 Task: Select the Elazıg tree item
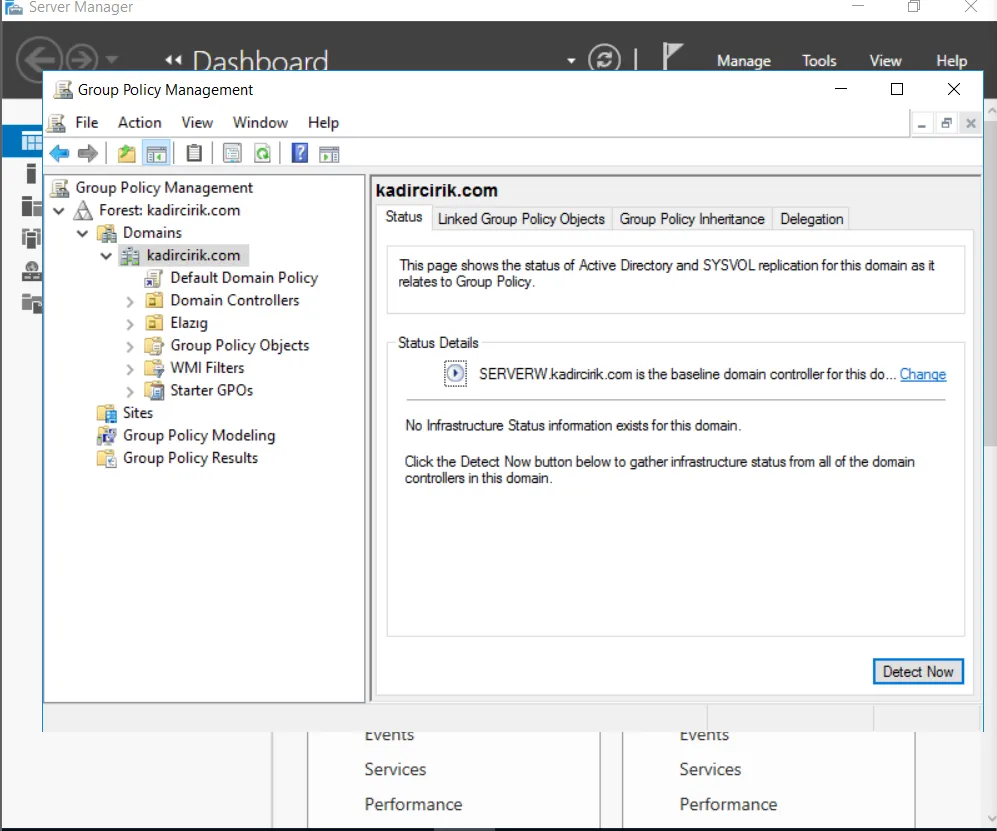[189, 323]
